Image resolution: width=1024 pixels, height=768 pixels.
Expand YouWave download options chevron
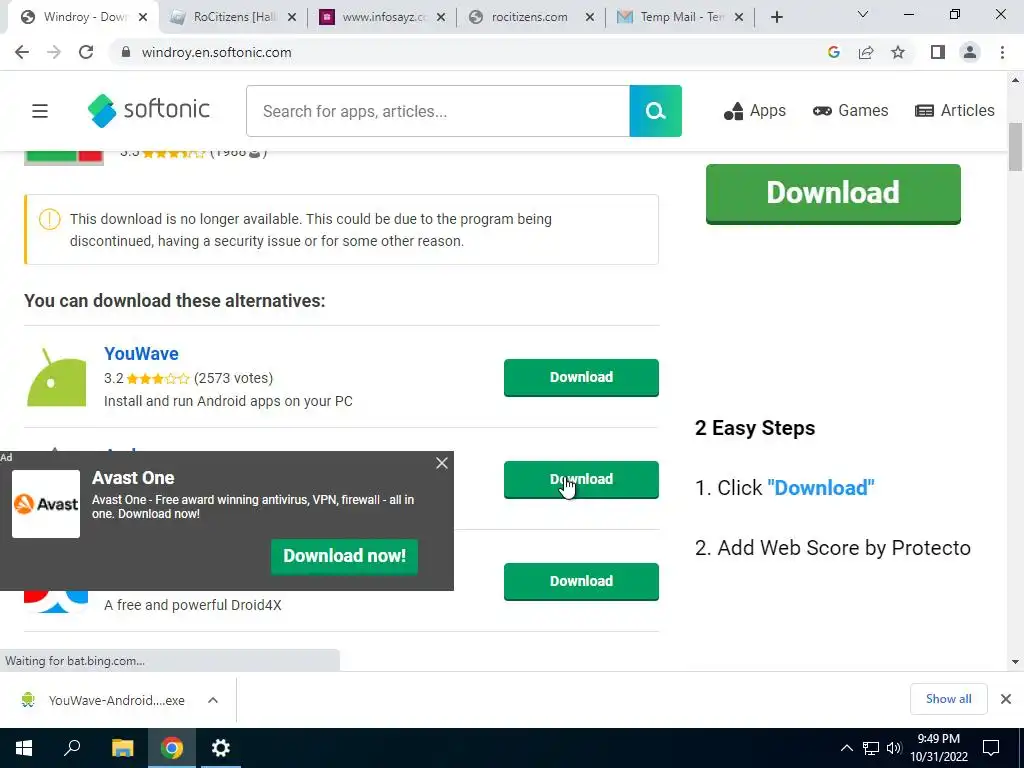213,700
